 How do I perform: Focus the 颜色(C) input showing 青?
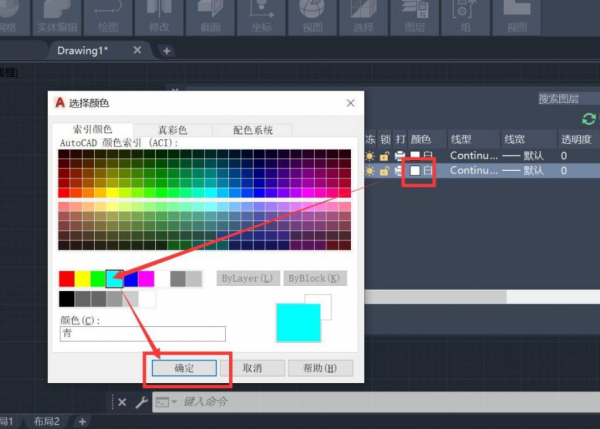tap(143, 333)
